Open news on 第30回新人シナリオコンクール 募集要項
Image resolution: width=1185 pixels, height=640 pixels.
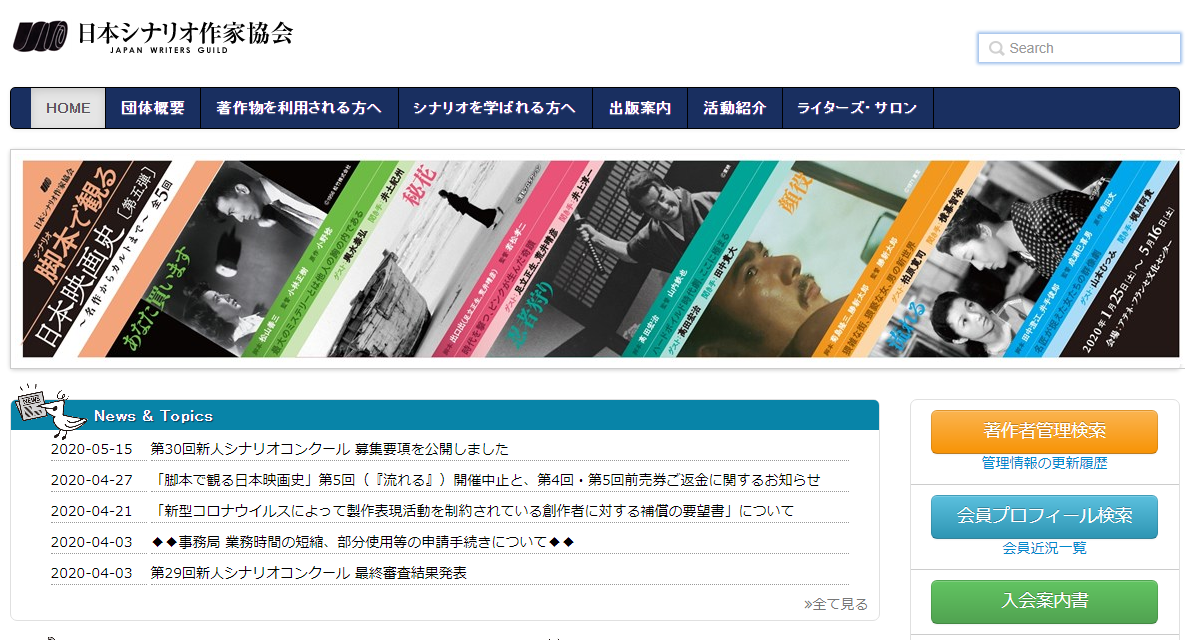[x=330, y=449]
